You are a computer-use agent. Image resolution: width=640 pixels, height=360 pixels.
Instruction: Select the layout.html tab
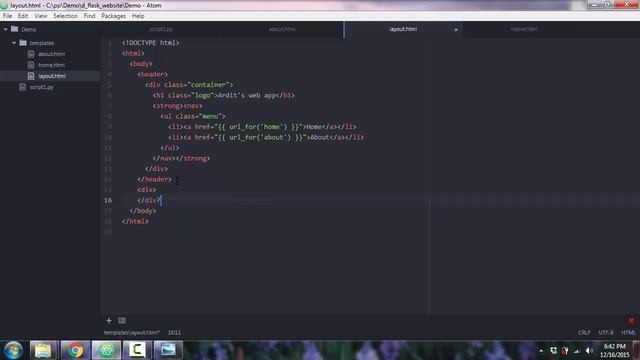tap(403, 29)
